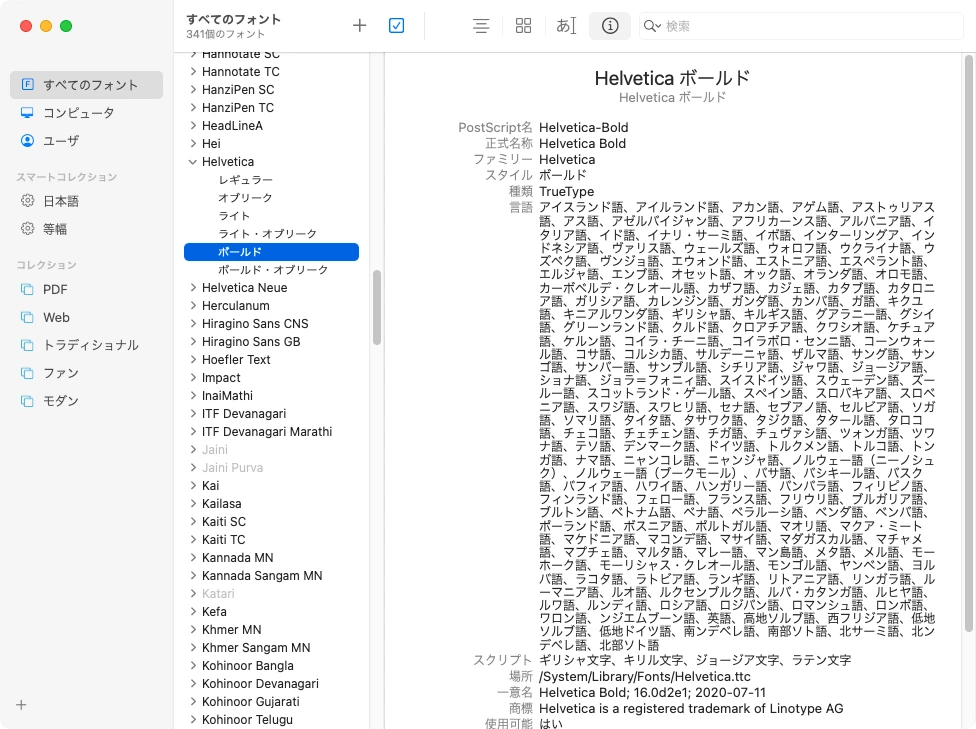Switch to grid view icon
This screenshot has width=976, height=729.
tap(523, 26)
